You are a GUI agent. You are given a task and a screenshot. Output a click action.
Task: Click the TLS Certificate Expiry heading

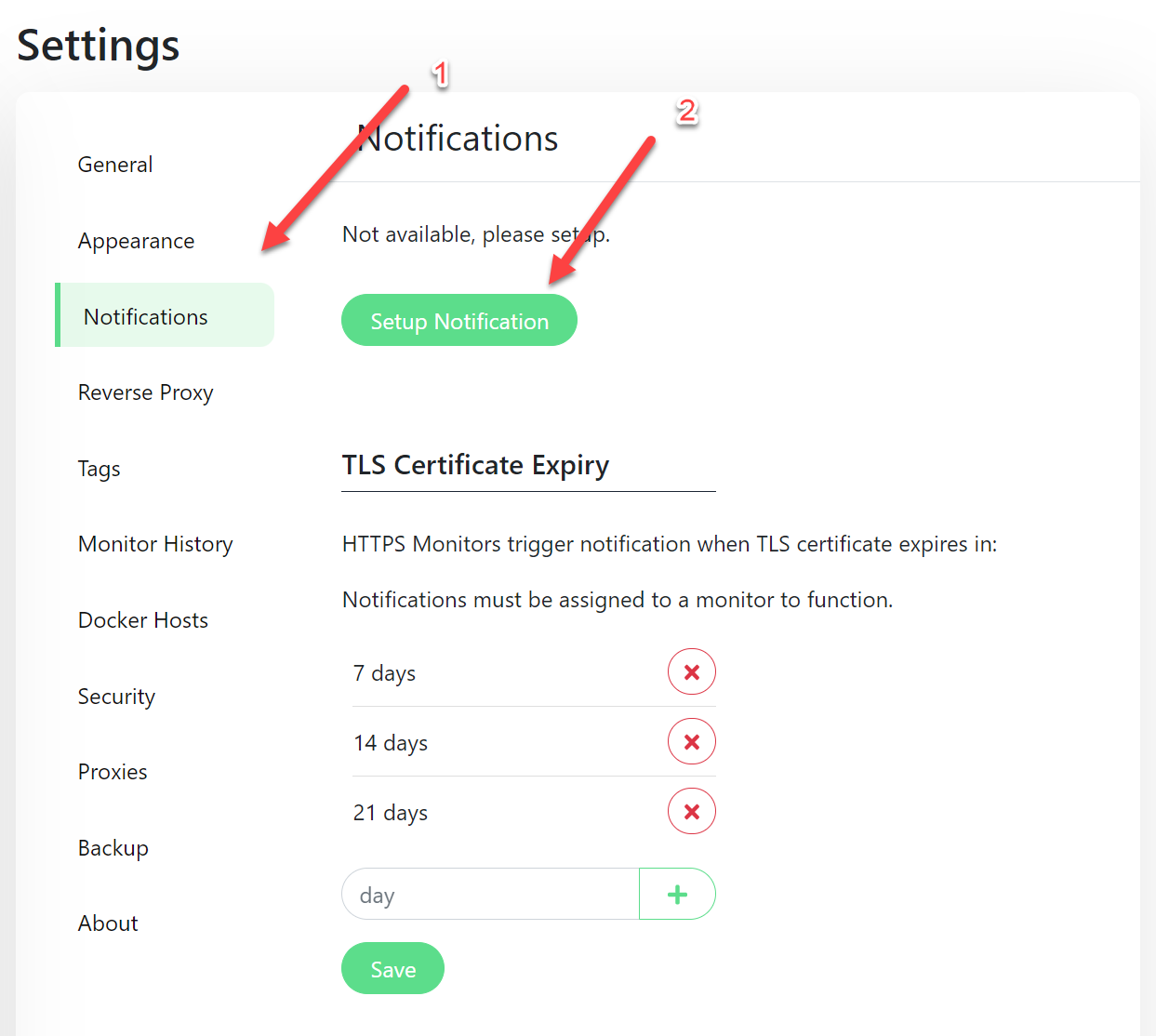(x=475, y=465)
